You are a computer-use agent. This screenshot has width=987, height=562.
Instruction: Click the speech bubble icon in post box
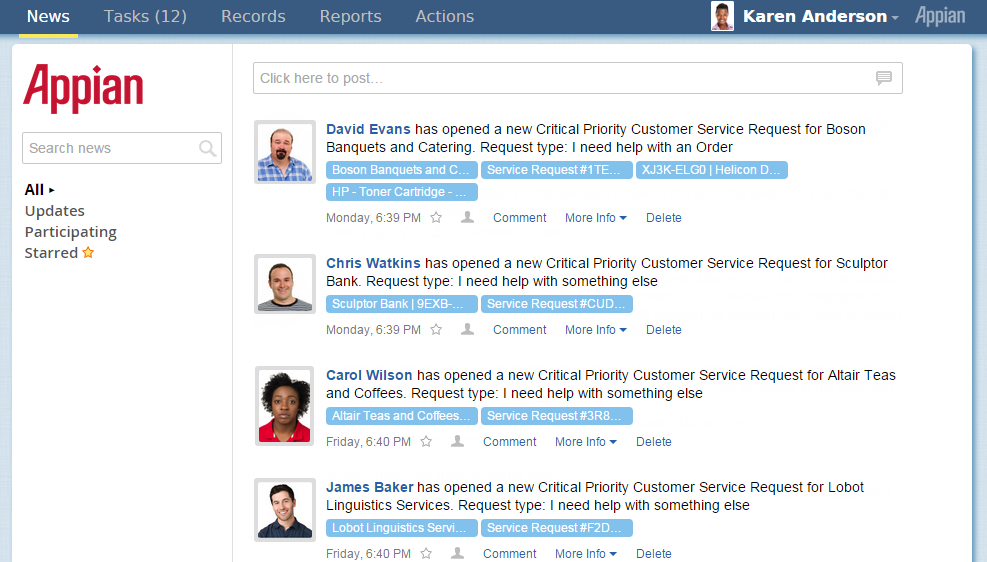884,78
